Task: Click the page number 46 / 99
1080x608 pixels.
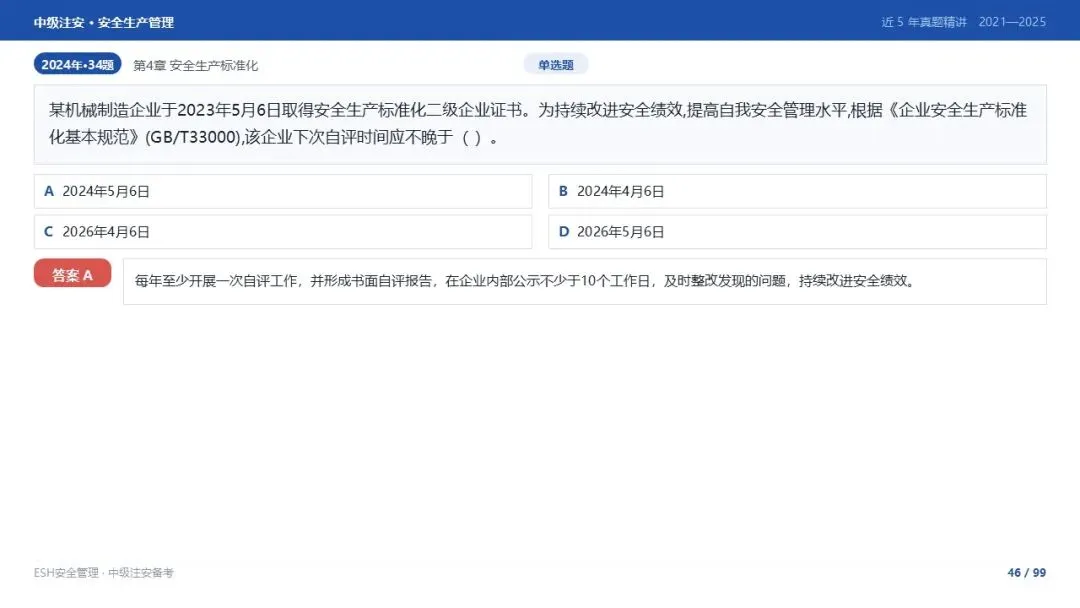Action: click(1026, 573)
